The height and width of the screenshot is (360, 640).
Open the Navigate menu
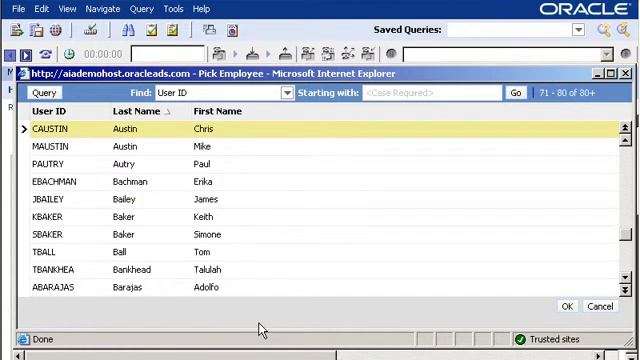coord(103,9)
